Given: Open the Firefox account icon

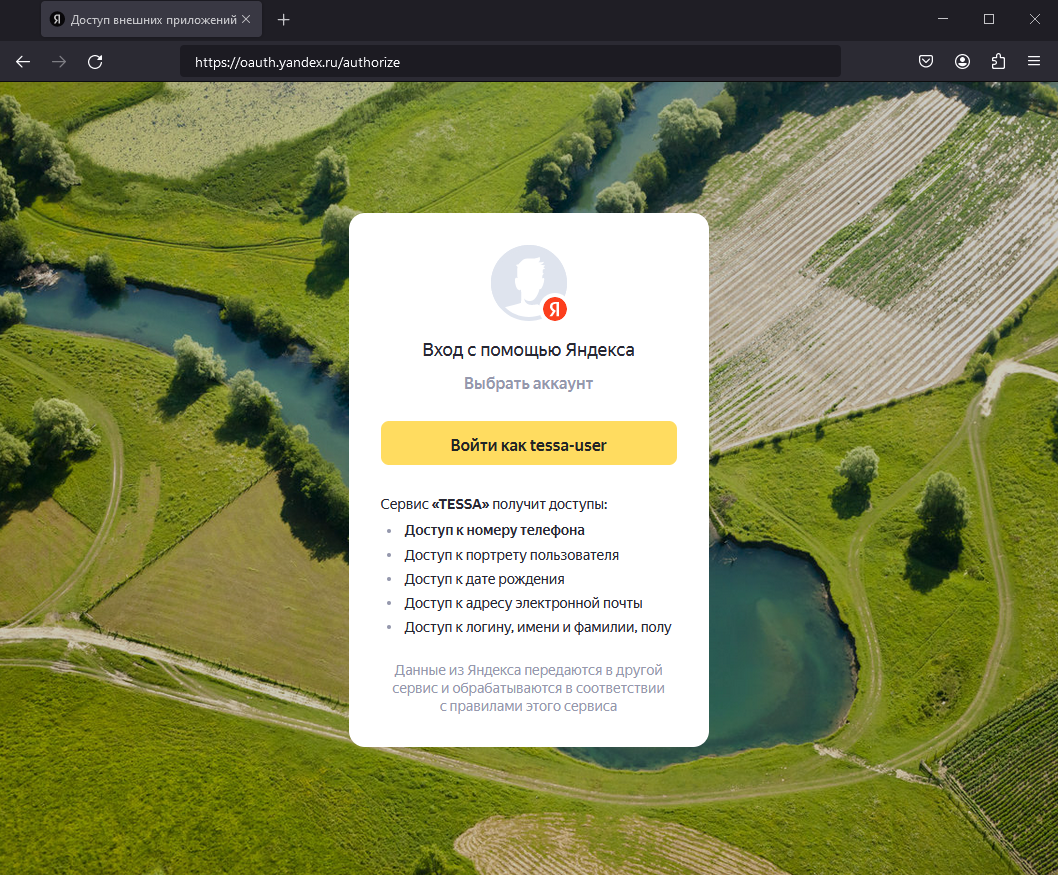Looking at the screenshot, I should [x=962, y=62].
